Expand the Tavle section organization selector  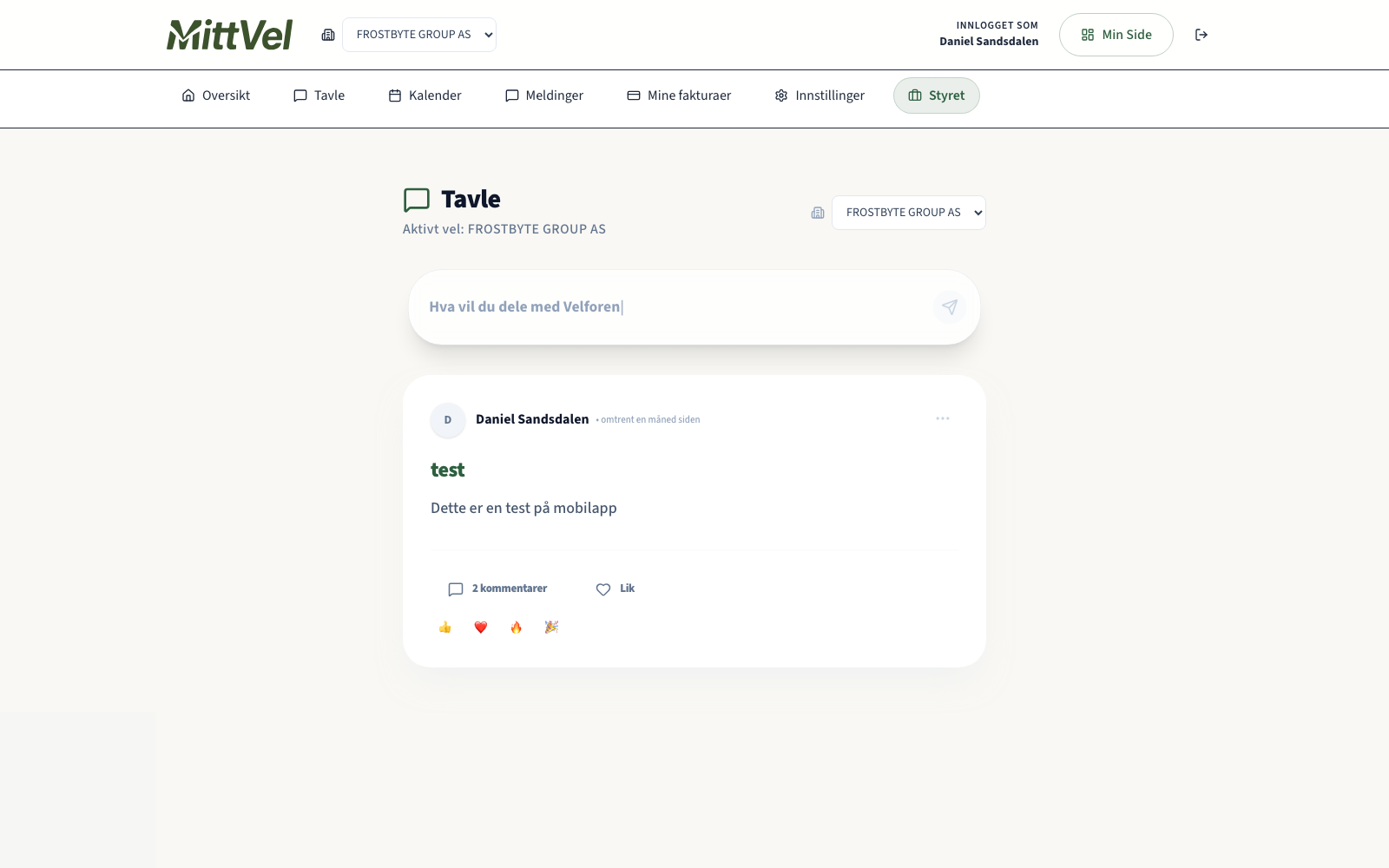pyautogui.click(x=908, y=213)
